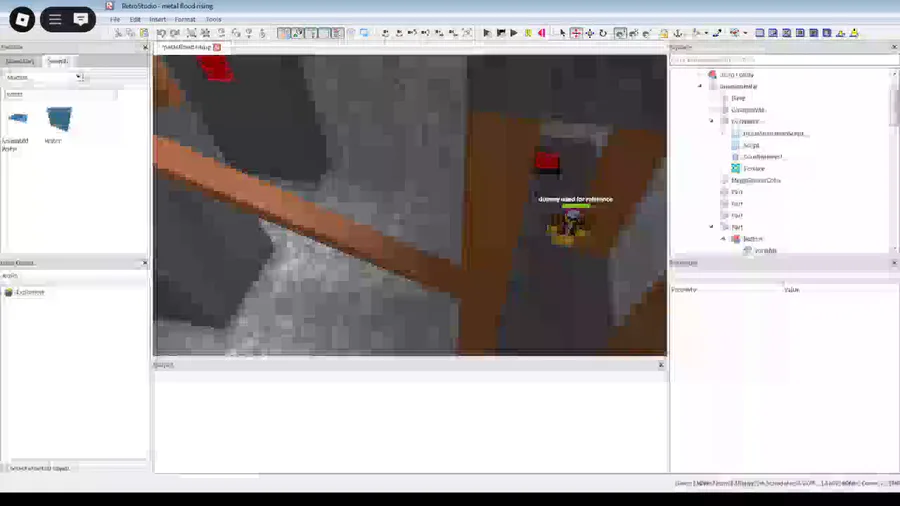Open the chat bubble overlay button

coord(81,20)
